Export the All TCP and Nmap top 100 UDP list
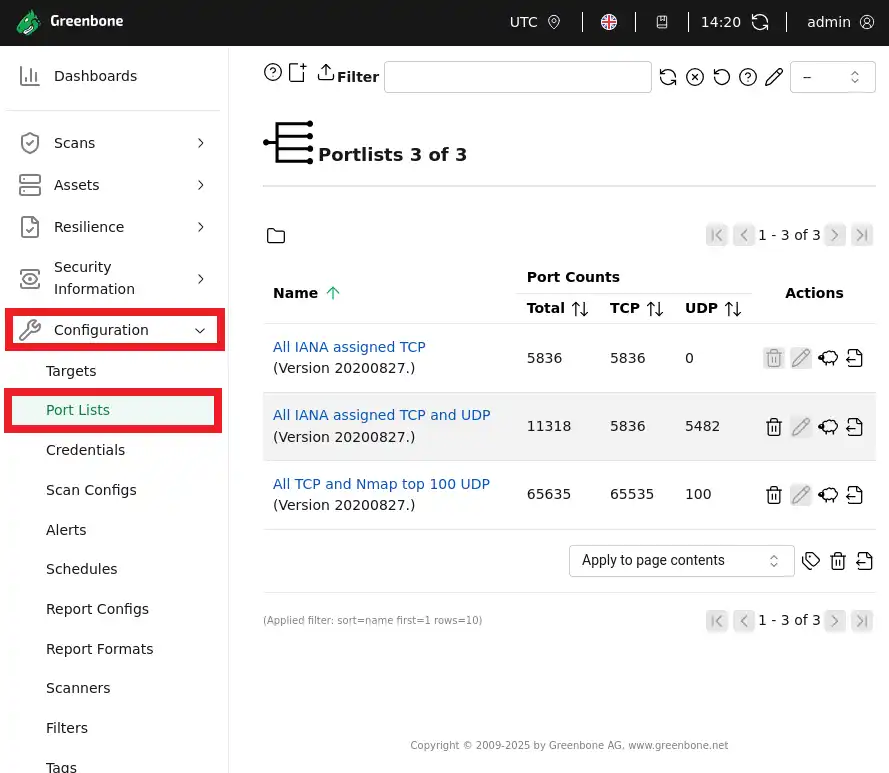 pos(855,495)
